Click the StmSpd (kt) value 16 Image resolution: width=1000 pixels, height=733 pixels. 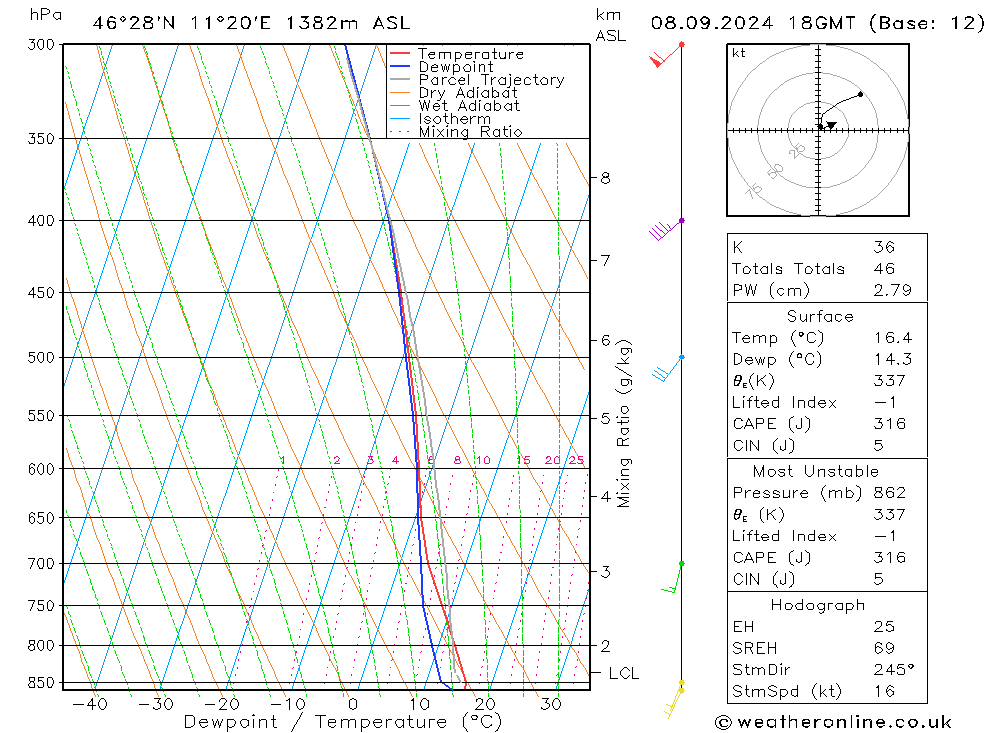[x=884, y=691]
